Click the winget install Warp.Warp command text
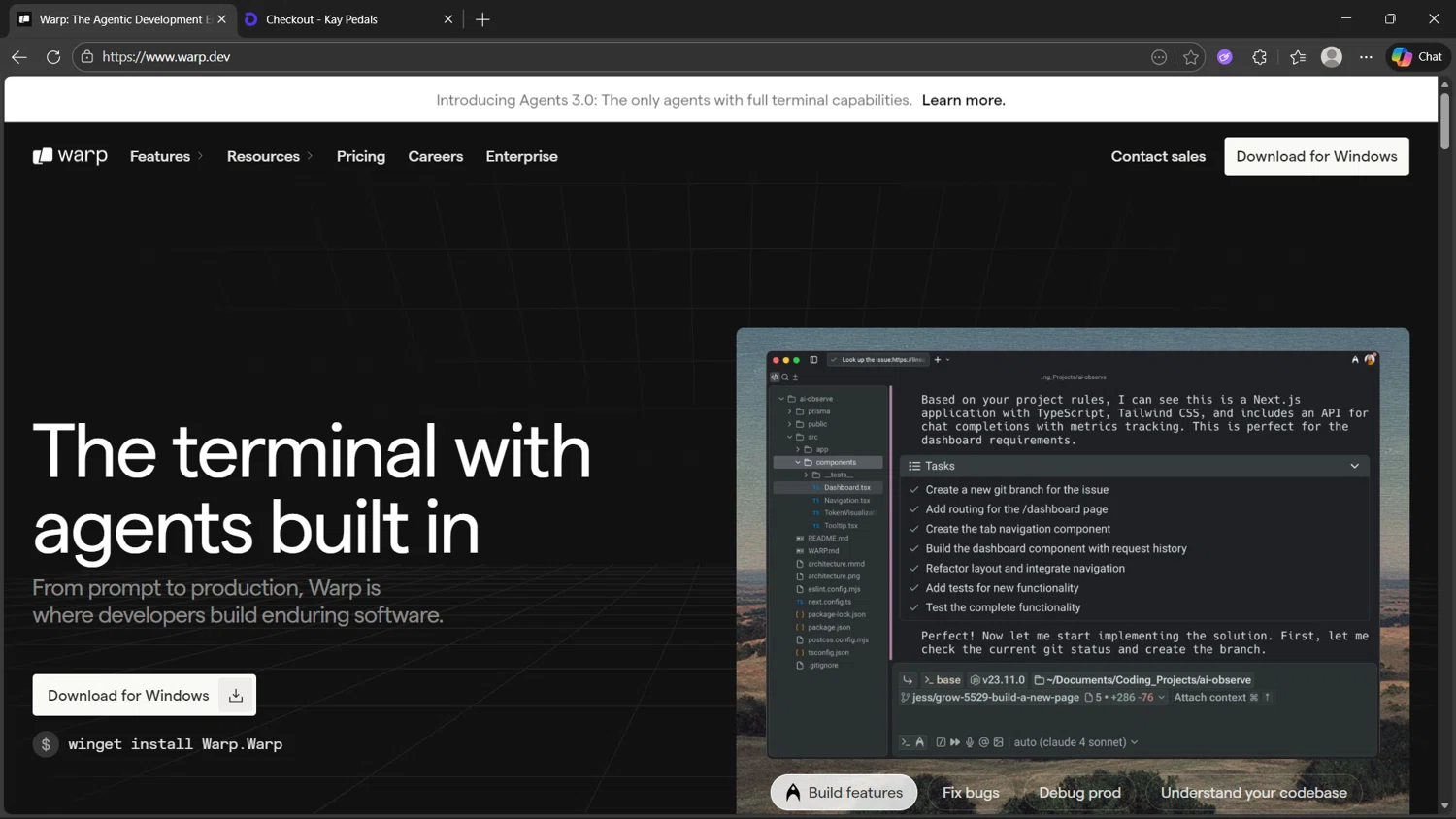1456x819 pixels. click(176, 744)
